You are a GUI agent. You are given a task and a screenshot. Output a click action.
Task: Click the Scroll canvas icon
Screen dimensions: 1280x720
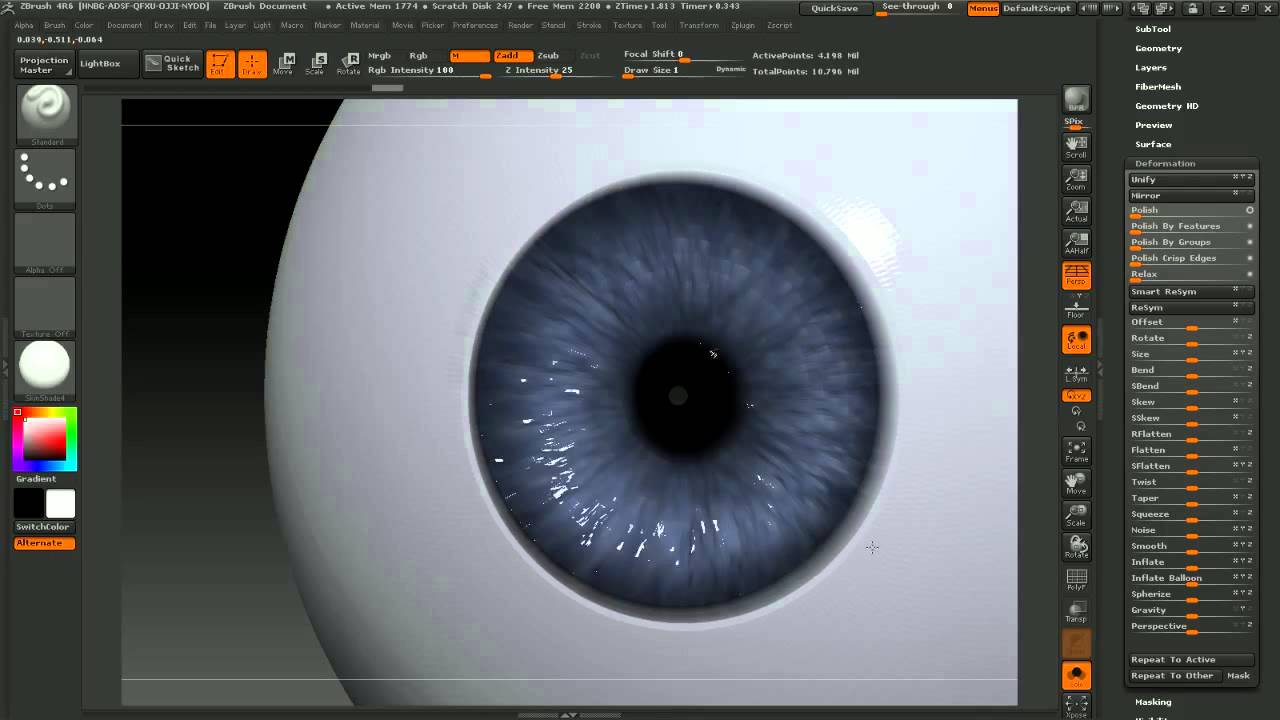tap(1076, 147)
